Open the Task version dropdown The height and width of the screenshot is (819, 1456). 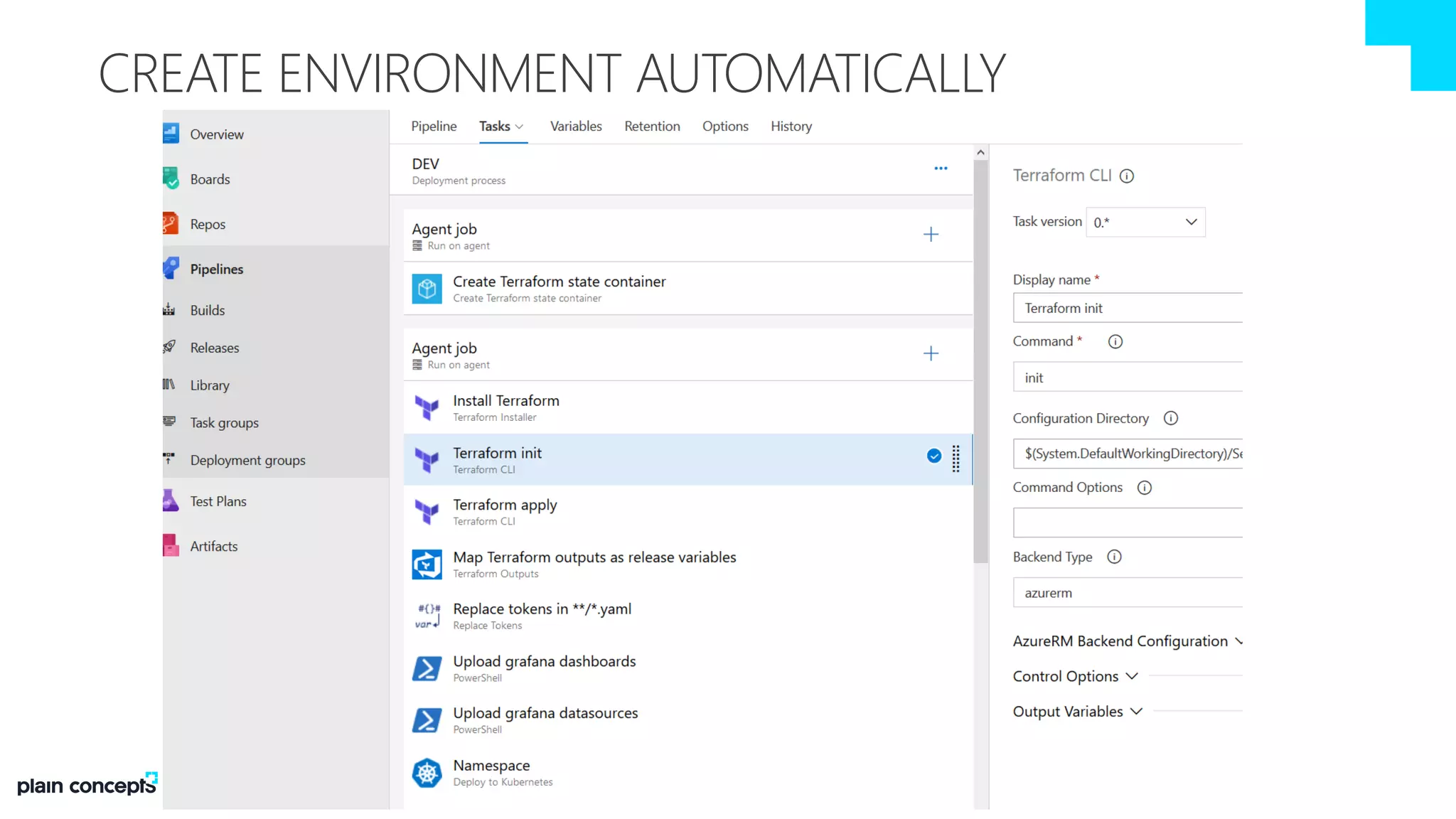pyautogui.click(x=1145, y=223)
